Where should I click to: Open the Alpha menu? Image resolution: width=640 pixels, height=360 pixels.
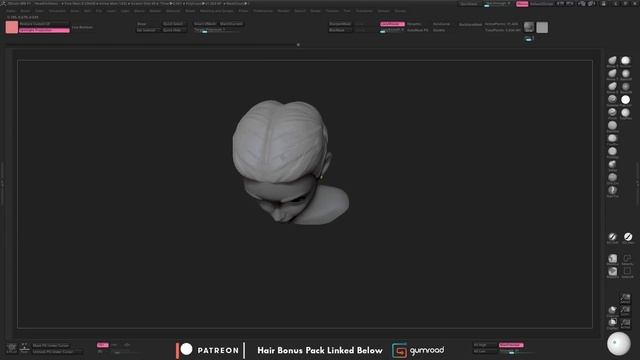[x=11, y=11]
